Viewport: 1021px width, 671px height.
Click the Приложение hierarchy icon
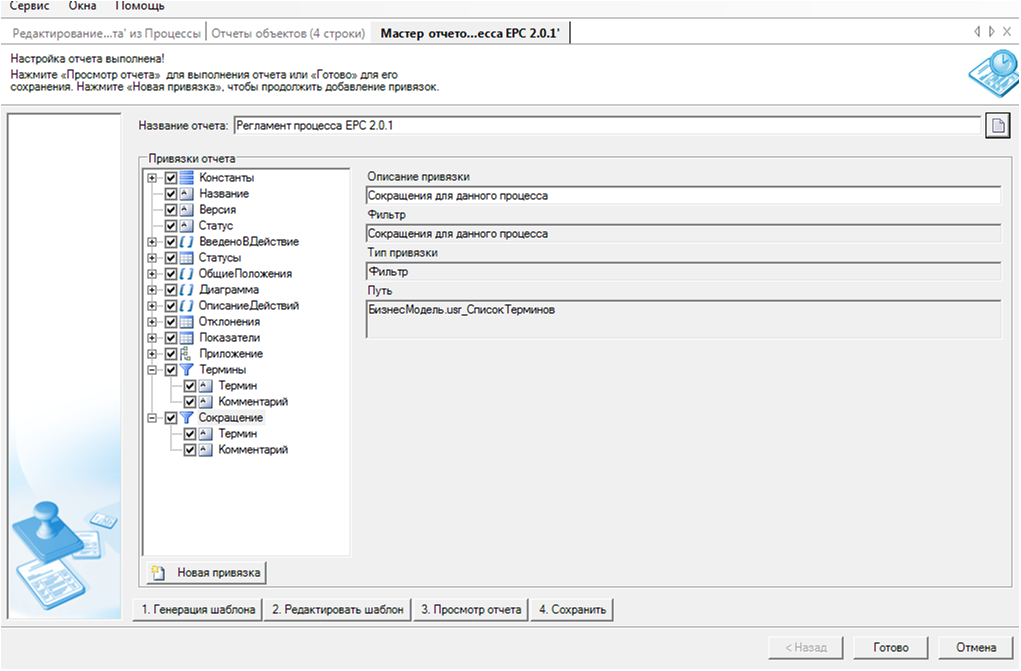coord(186,354)
